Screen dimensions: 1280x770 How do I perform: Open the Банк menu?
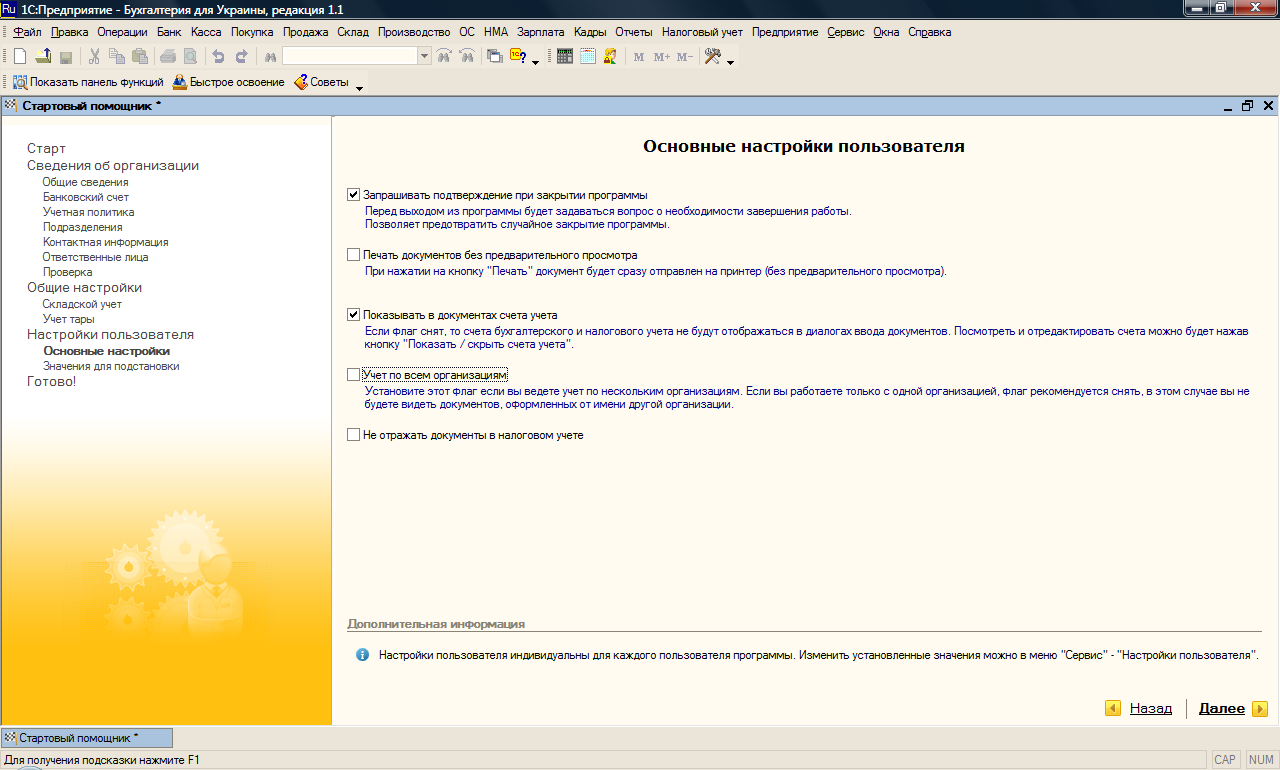pos(169,32)
